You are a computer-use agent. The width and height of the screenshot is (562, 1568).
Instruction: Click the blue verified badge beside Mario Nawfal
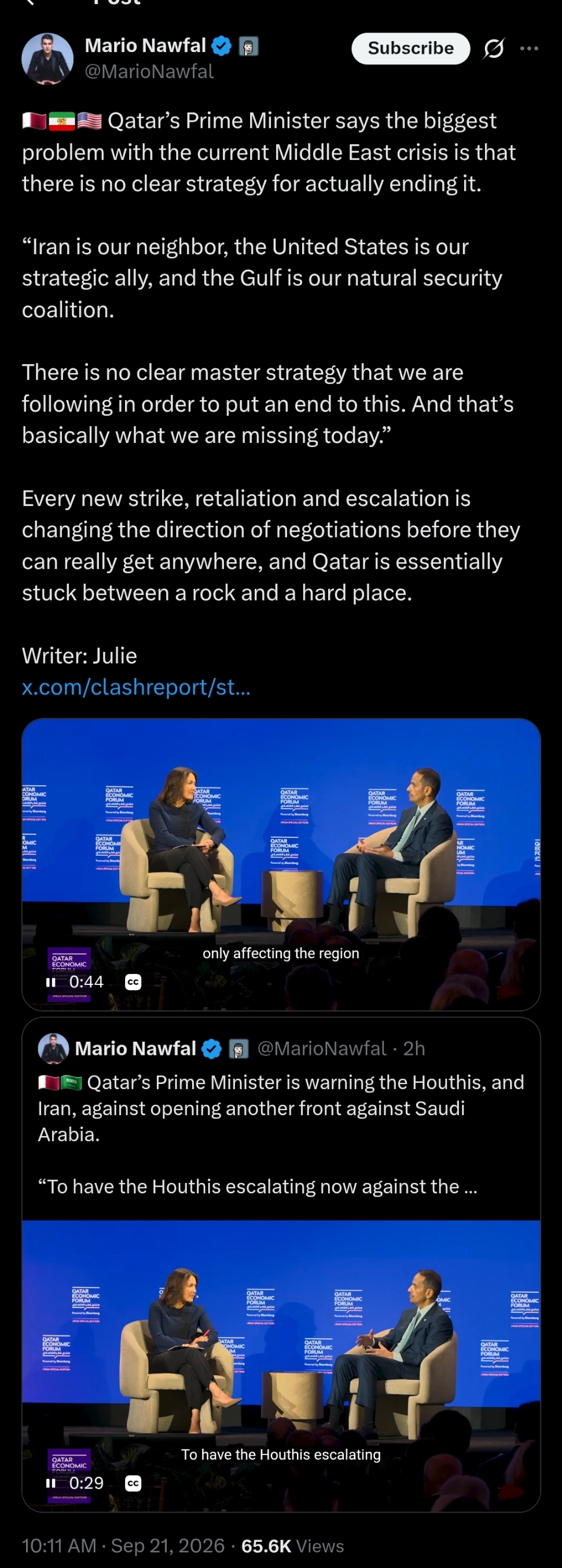(222, 46)
